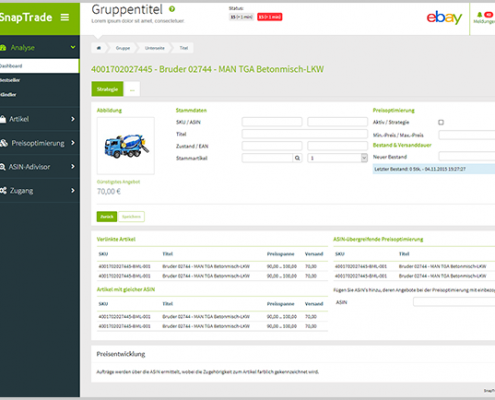Click the Preisoptimierung icon in the sidebar
The width and height of the screenshot is (495, 400).
pos(4,143)
